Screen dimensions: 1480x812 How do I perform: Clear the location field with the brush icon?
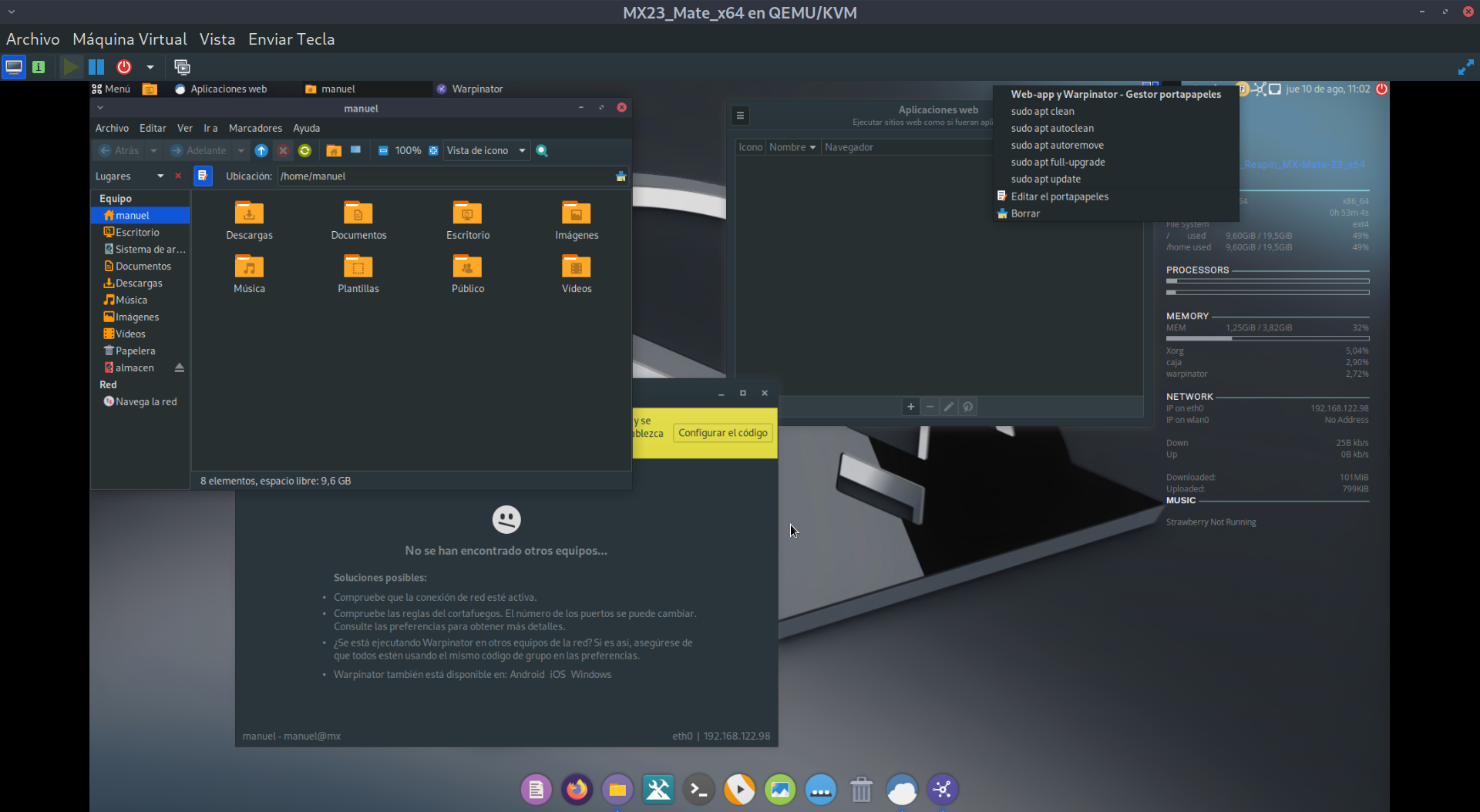(621, 176)
